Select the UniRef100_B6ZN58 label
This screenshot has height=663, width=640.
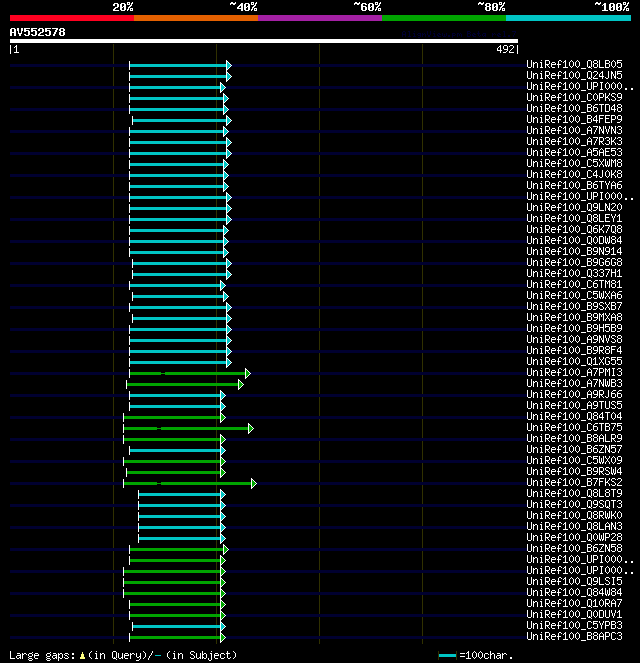coord(574,548)
